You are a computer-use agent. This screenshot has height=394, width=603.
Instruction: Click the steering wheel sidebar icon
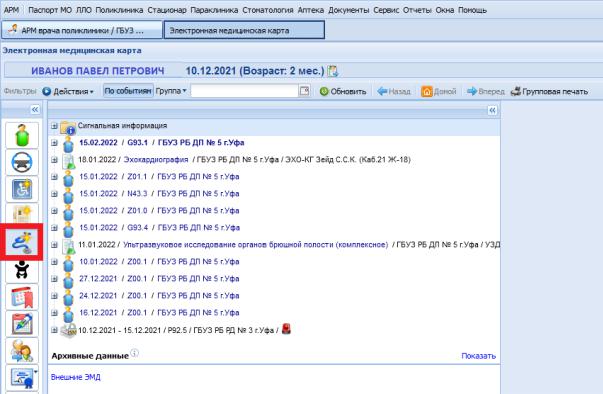click(x=22, y=162)
